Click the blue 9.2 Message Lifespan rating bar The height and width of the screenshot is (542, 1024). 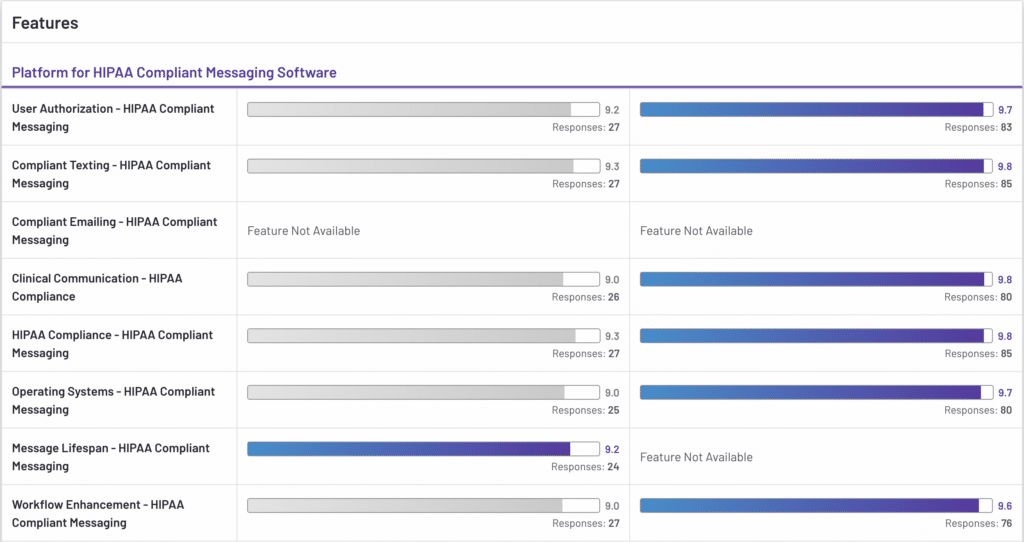point(423,449)
